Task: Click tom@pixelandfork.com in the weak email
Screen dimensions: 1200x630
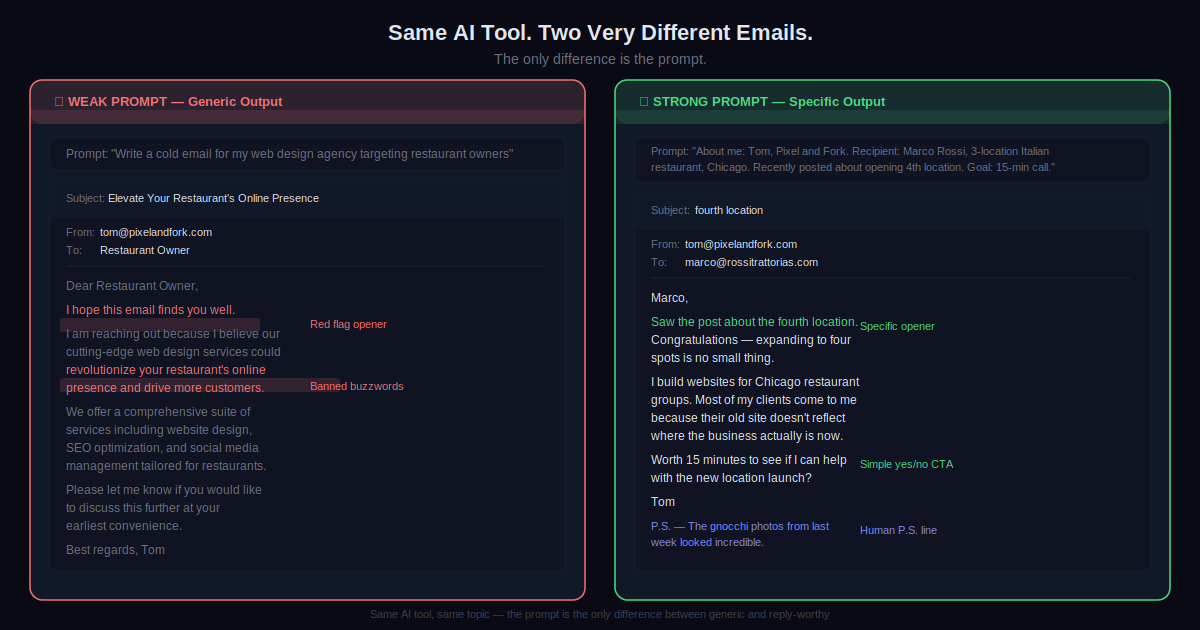Action: coord(156,232)
